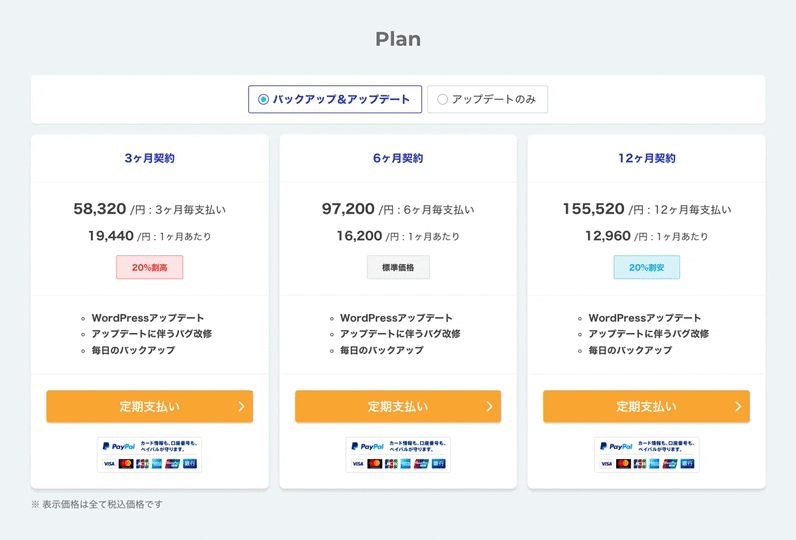
Task: Click UnionPay icon in 3ヶ月契約 card
Action: point(173,463)
